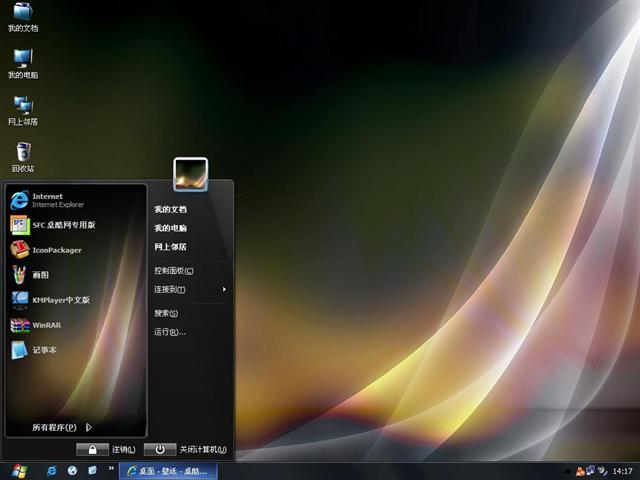Open 记事本 (Notepad)
Viewport: 640px width, 480px height.
[x=42, y=350]
